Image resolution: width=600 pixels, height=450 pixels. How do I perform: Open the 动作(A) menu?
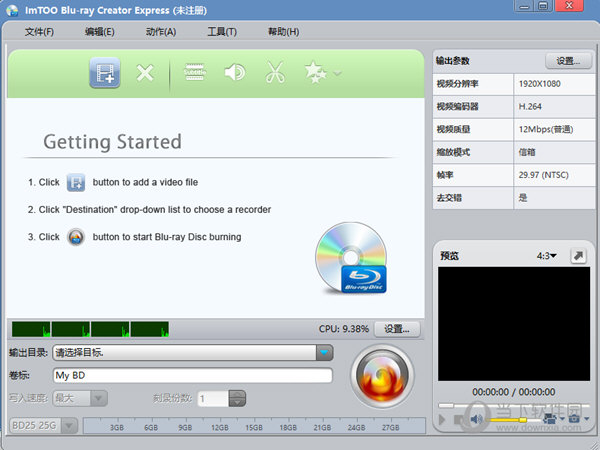coord(161,31)
